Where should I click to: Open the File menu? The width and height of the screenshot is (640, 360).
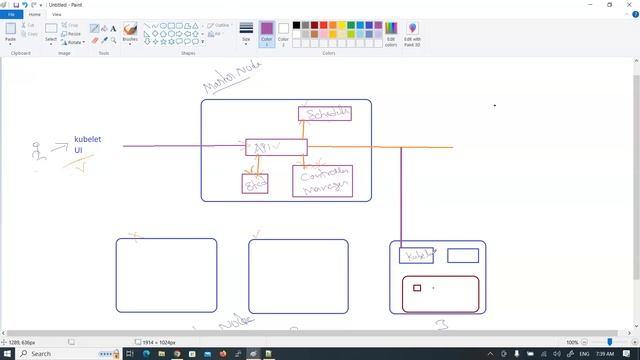click(11, 14)
